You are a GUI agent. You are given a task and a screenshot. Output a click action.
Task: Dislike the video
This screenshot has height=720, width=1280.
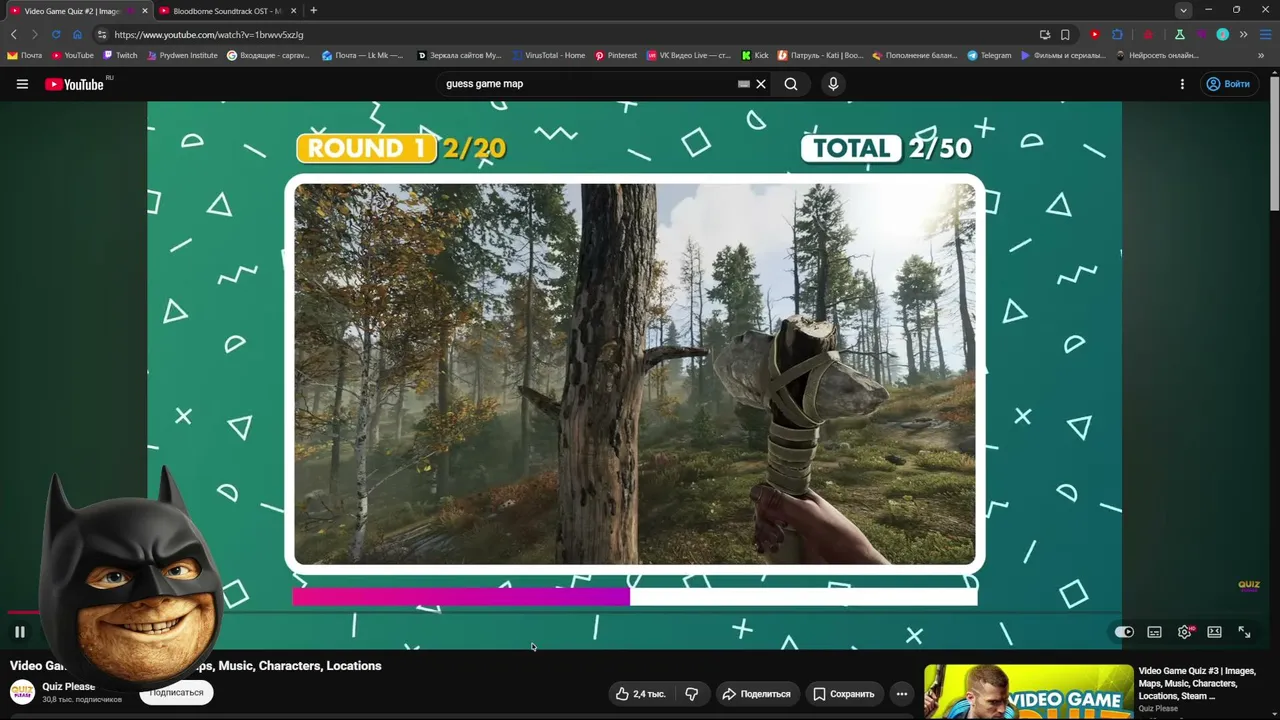pos(691,694)
